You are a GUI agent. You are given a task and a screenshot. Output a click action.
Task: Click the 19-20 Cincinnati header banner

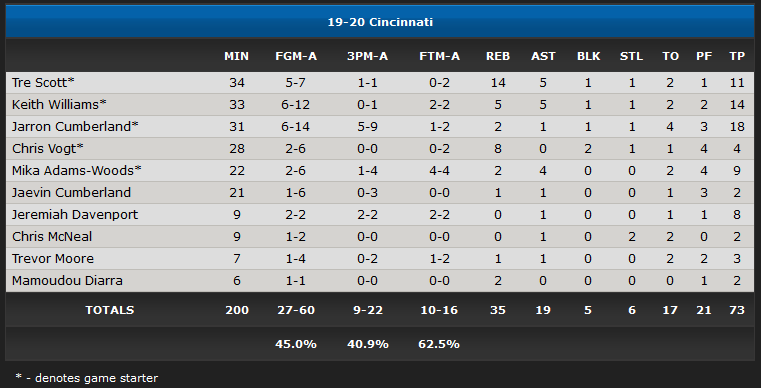pyautogui.click(x=380, y=22)
